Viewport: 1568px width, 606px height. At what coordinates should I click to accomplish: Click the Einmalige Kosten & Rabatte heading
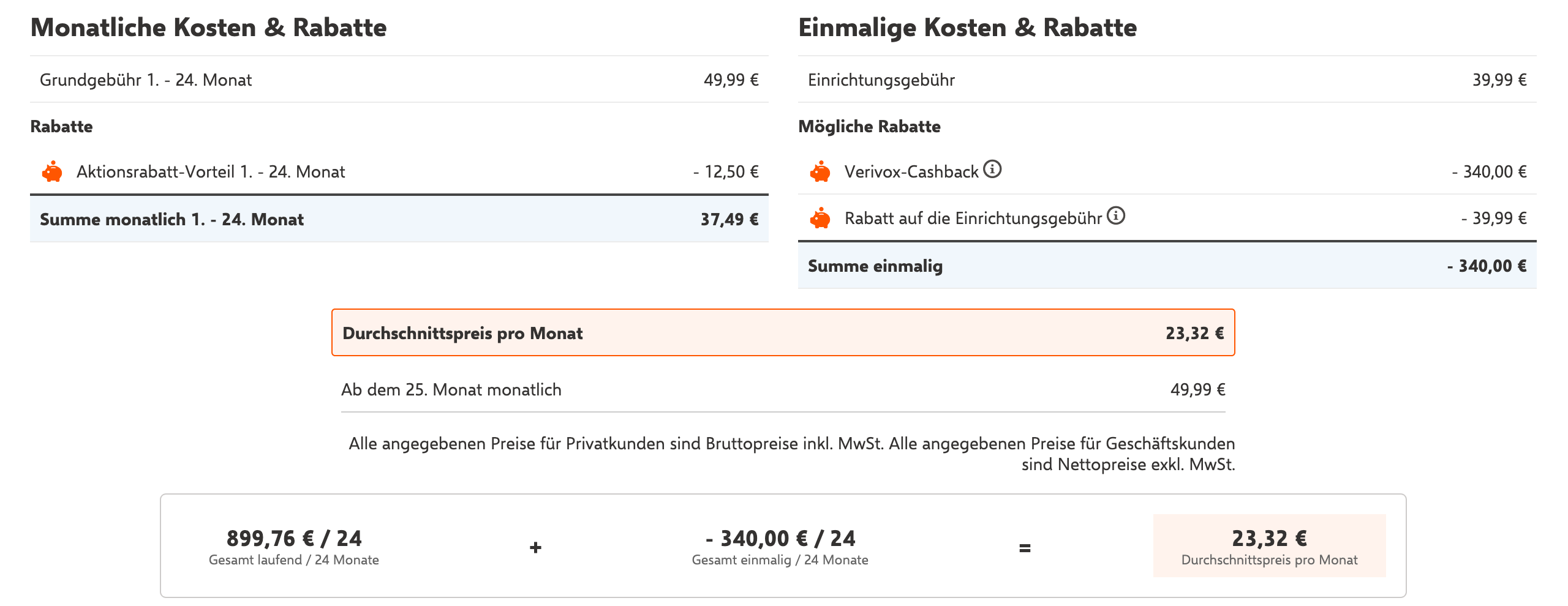pyautogui.click(x=968, y=28)
